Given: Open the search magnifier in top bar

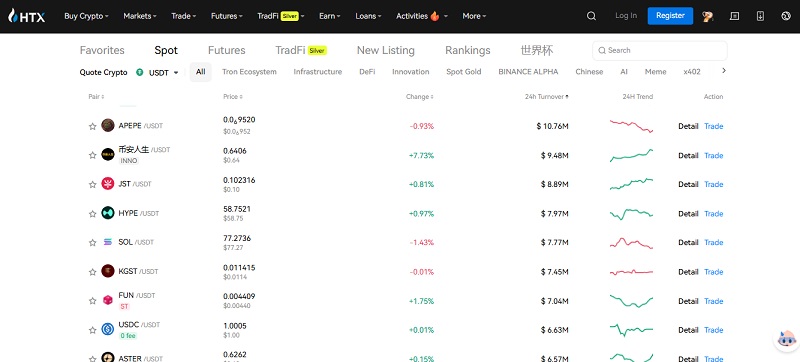Looking at the screenshot, I should (x=591, y=16).
